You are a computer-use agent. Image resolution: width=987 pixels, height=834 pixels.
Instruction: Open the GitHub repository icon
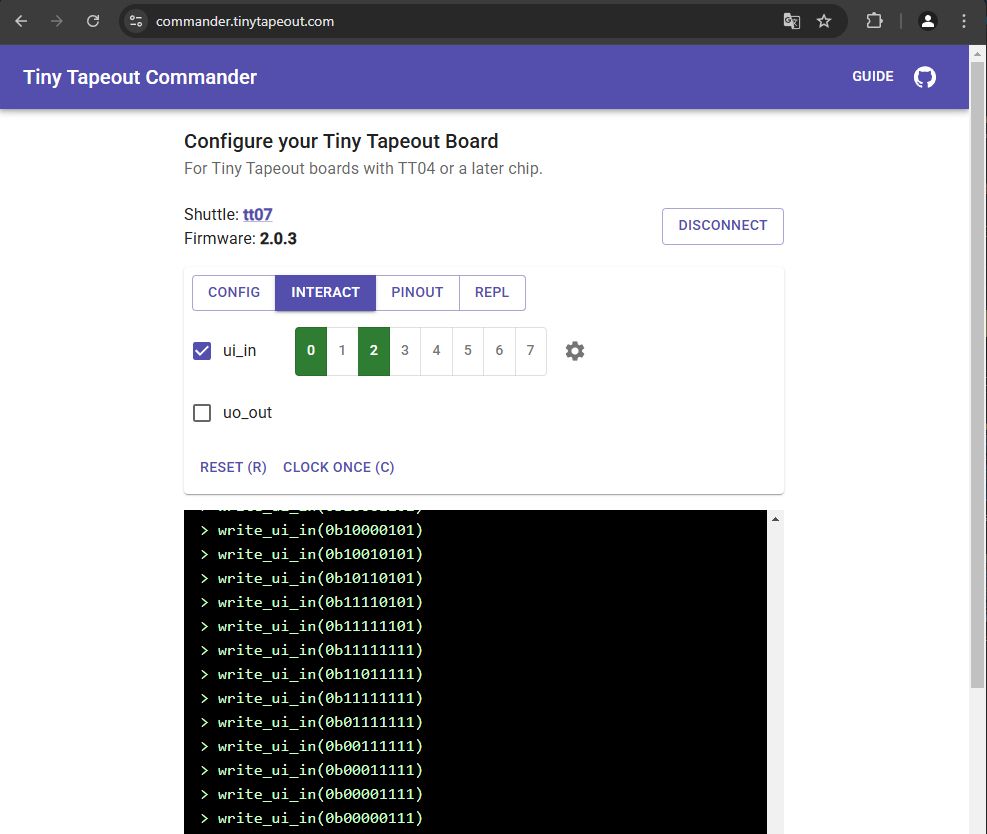tap(924, 76)
